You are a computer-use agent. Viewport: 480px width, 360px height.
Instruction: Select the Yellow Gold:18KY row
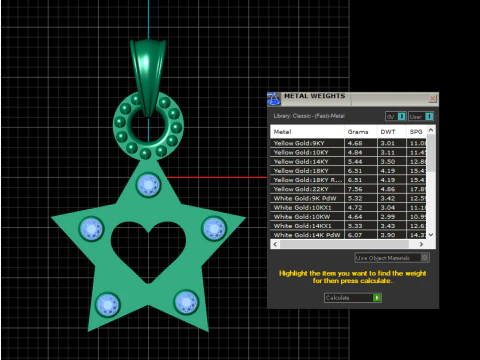(x=348, y=171)
